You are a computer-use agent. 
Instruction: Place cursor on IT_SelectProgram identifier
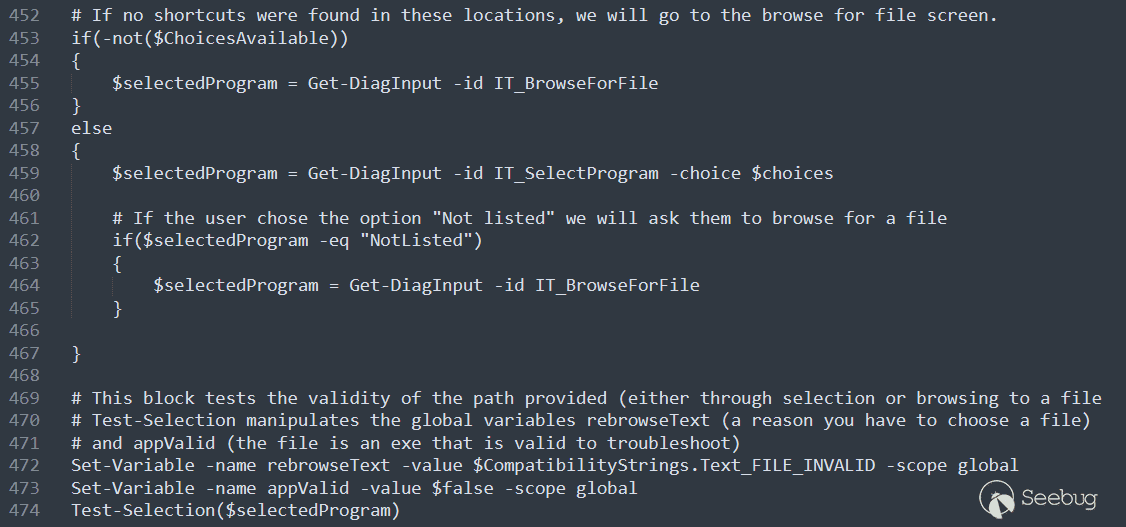(x=576, y=173)
